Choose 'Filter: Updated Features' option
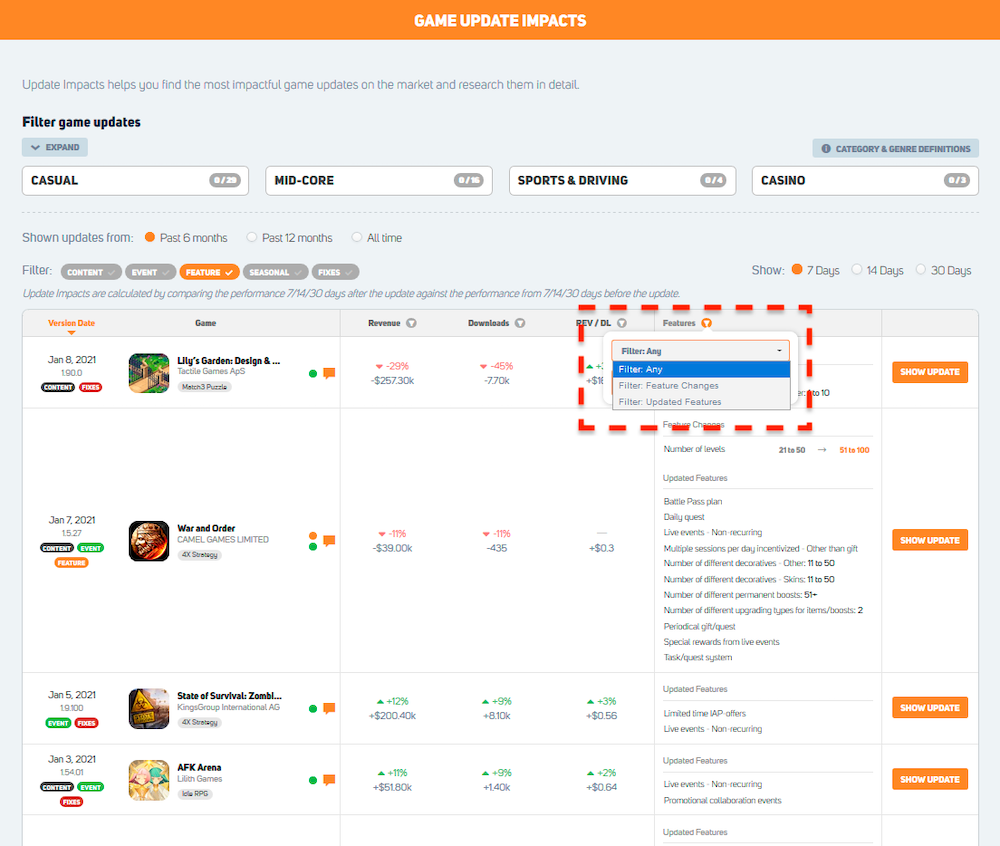The image size is (1000, 846). click(702, 402)
